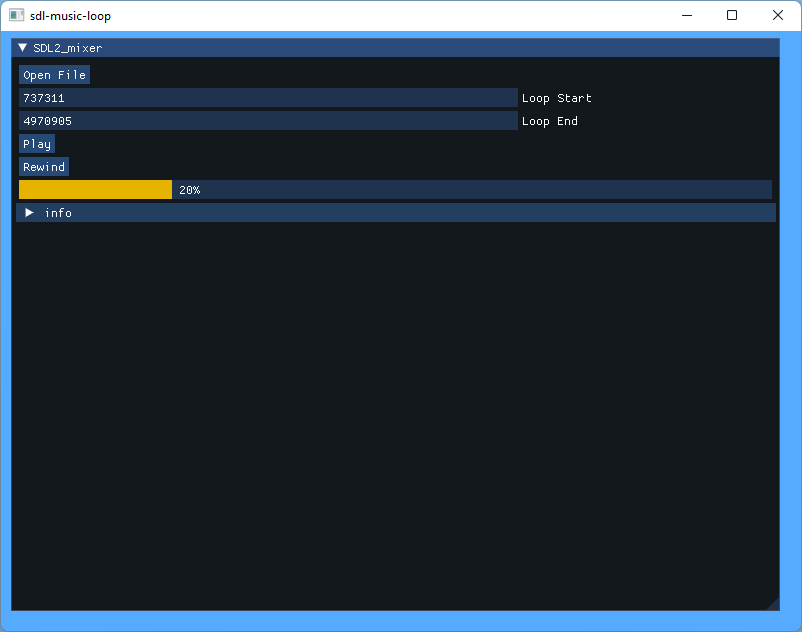Click the triangle arrow beside SDL2_mixer
802x632 pixels.
click(22, 47)
